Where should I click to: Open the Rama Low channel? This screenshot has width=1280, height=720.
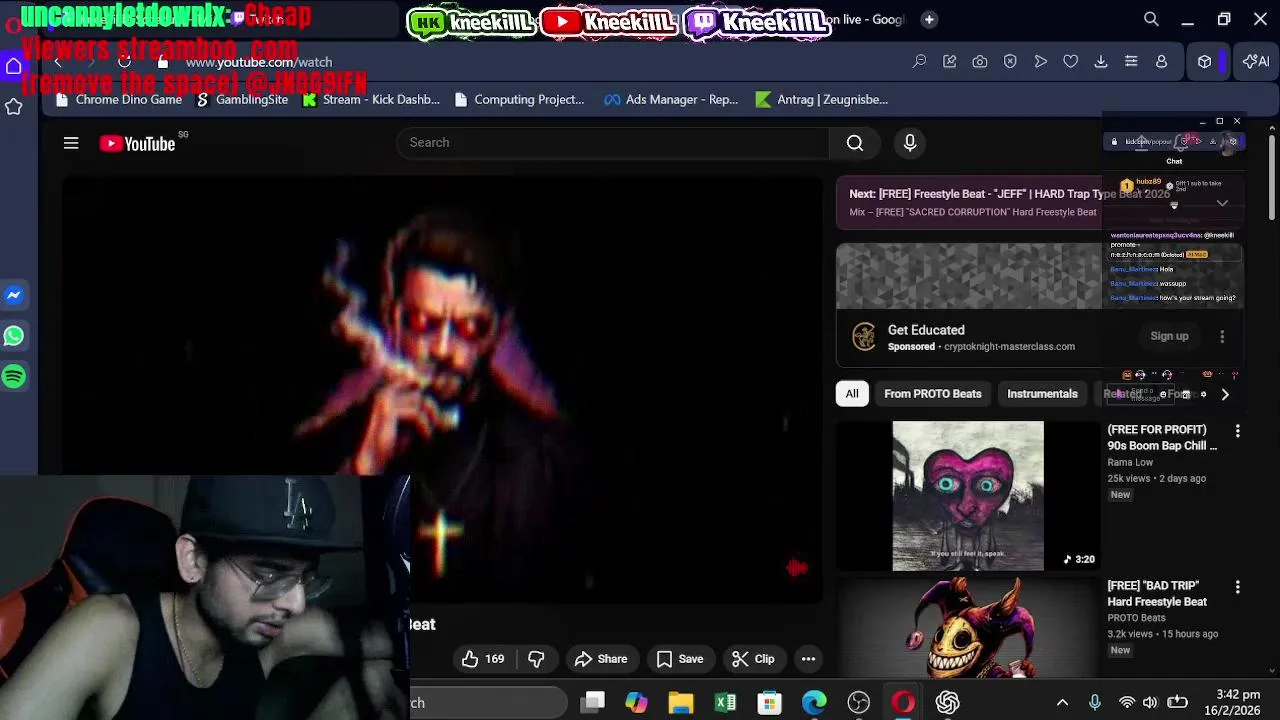point(1130,462)
